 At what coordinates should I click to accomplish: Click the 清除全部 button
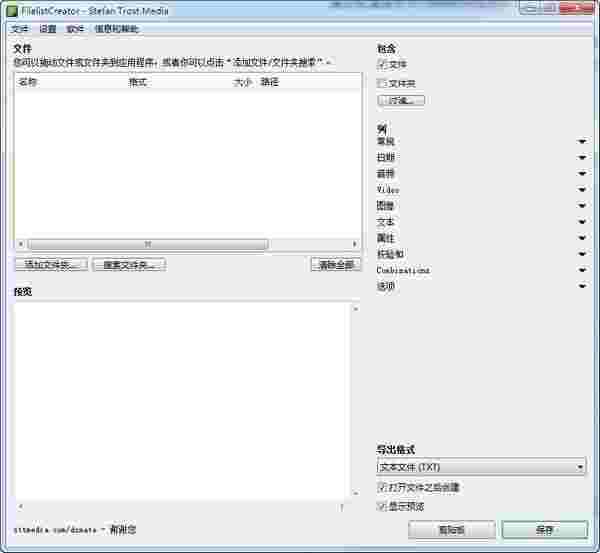336,264
